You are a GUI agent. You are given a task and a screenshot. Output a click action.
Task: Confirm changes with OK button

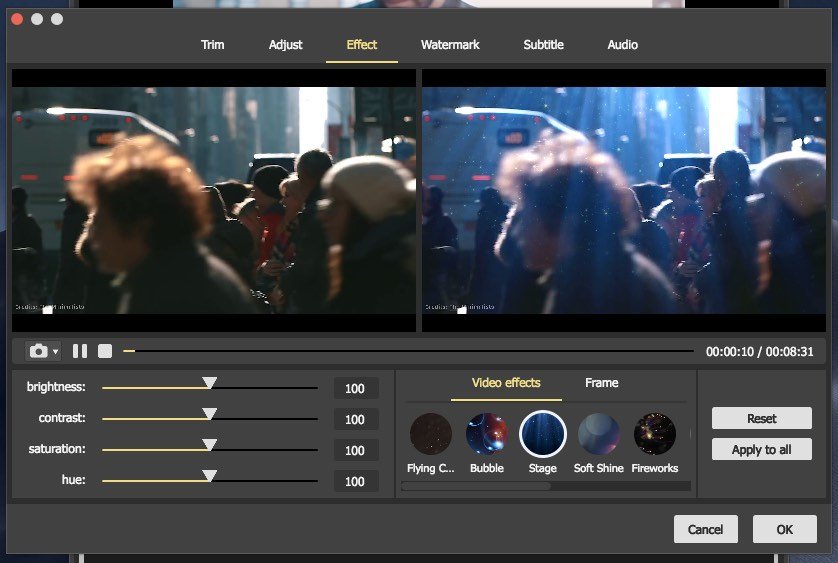pyautogui.click(x=784, y=529)
